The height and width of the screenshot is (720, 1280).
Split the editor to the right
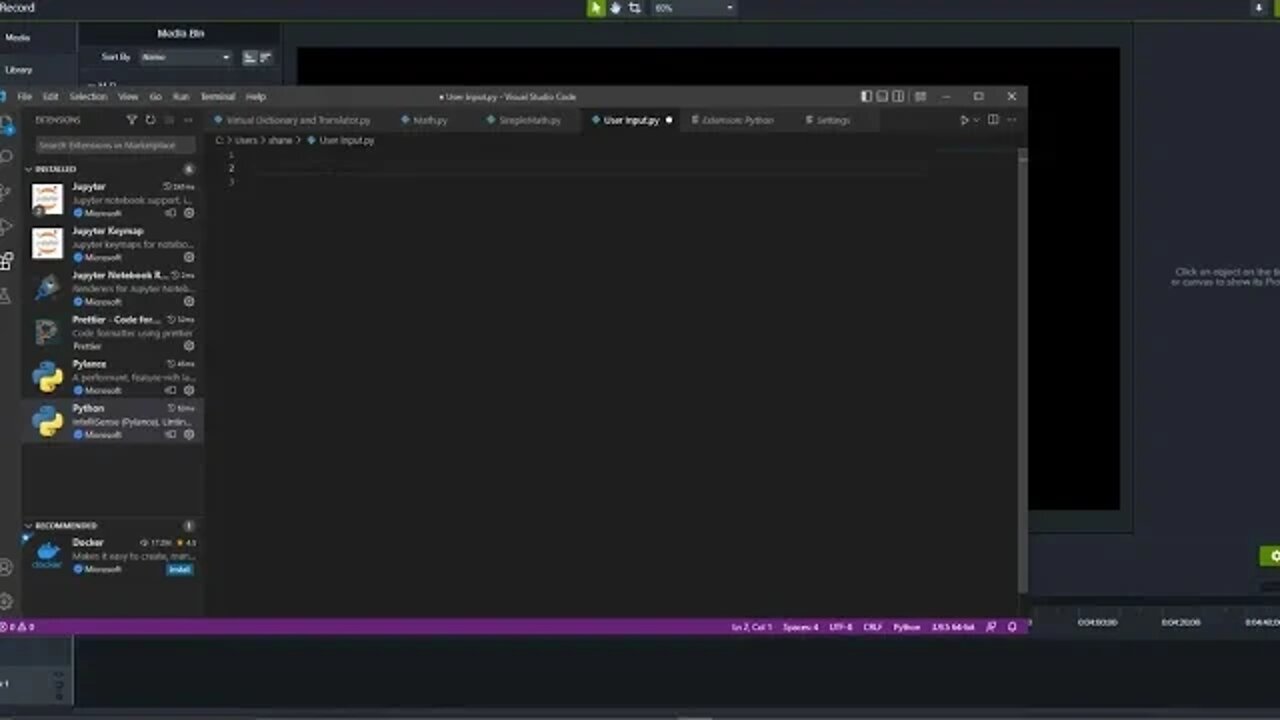(993, 120)
